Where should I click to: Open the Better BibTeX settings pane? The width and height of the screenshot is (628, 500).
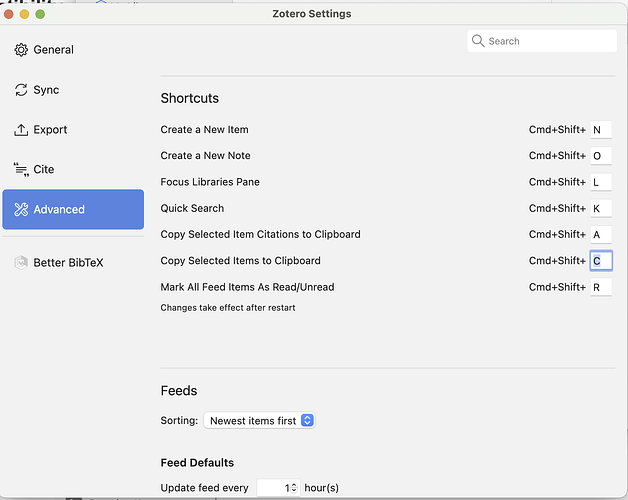pos(73,262)
